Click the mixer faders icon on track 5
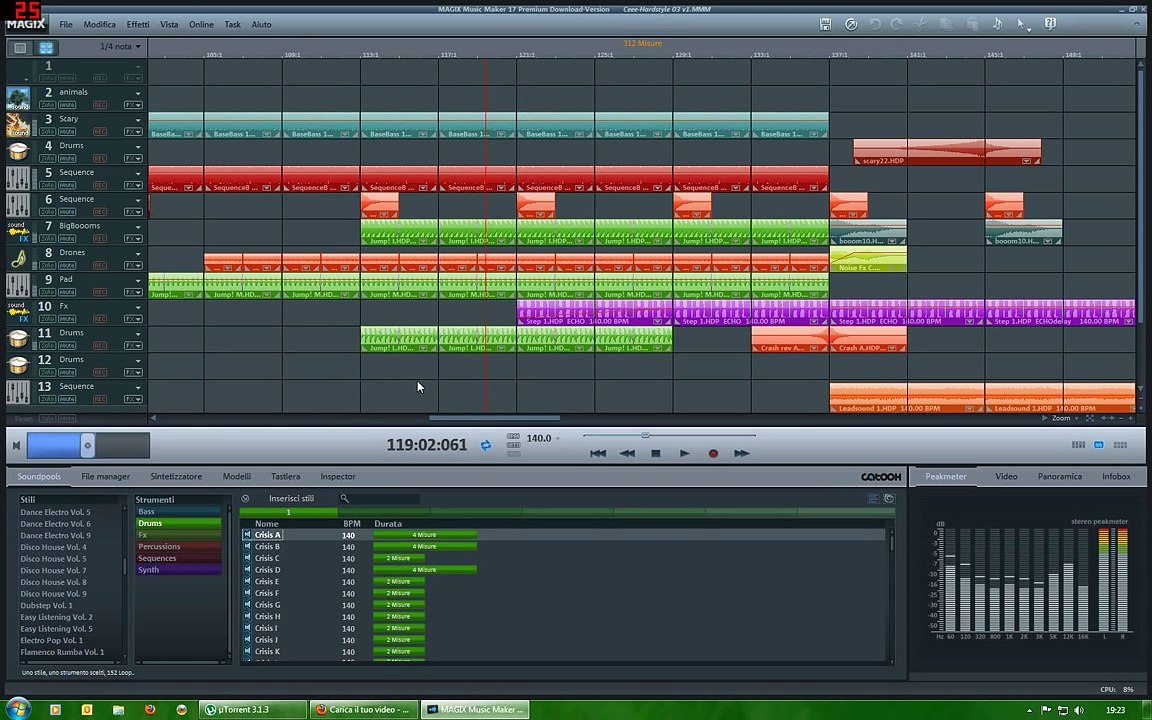The width and height of the screenshot is (1152, 720). [18, 179]
